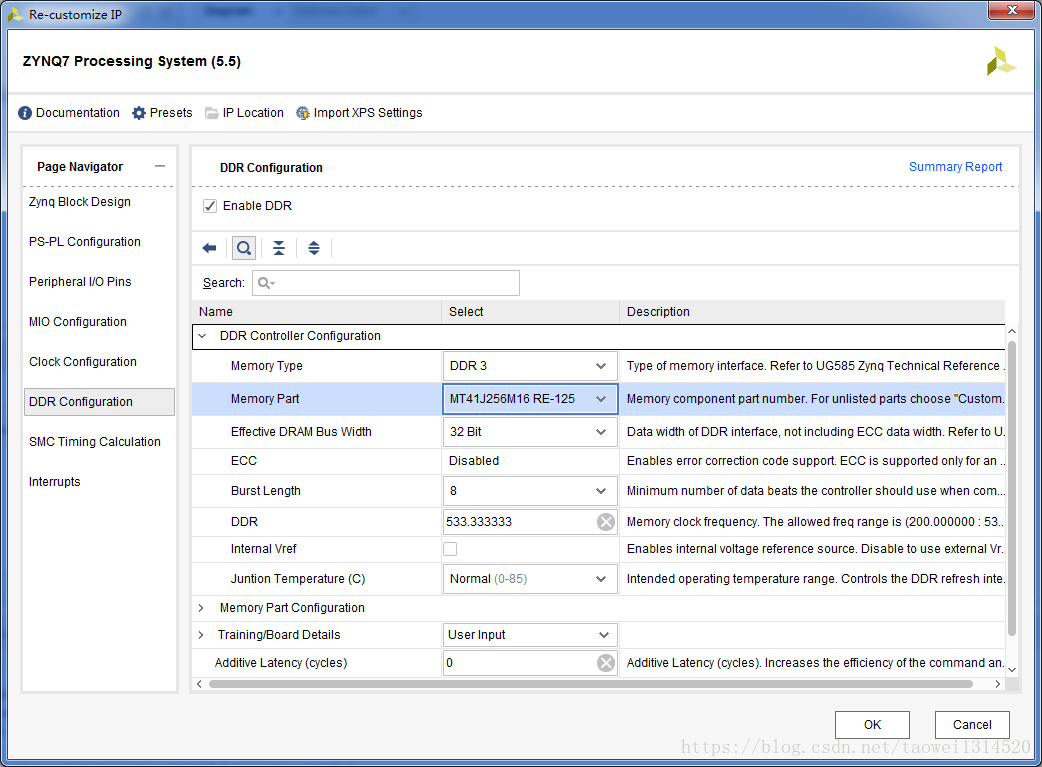The height and width of the screenshot is (767, 1042).
Task: Go to Clock Configuration page
Action: [x=82, y=362]
